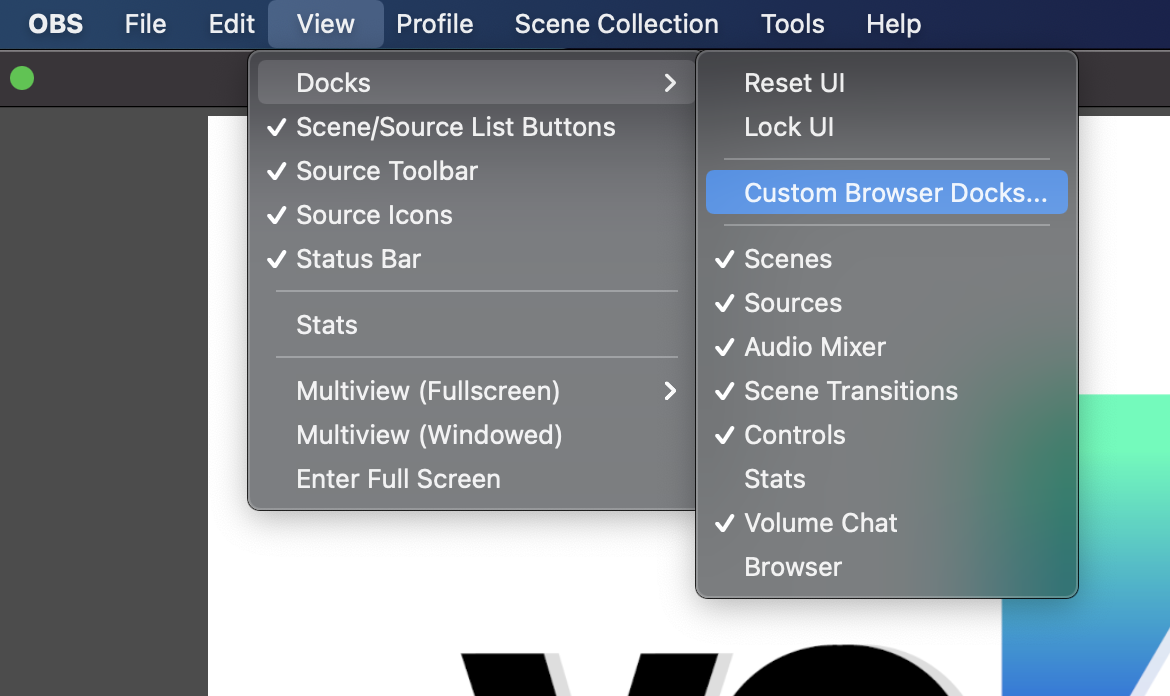The image size is (1170, 696).
Task: Disable the Source Toolbar
Action: (385, 171)
